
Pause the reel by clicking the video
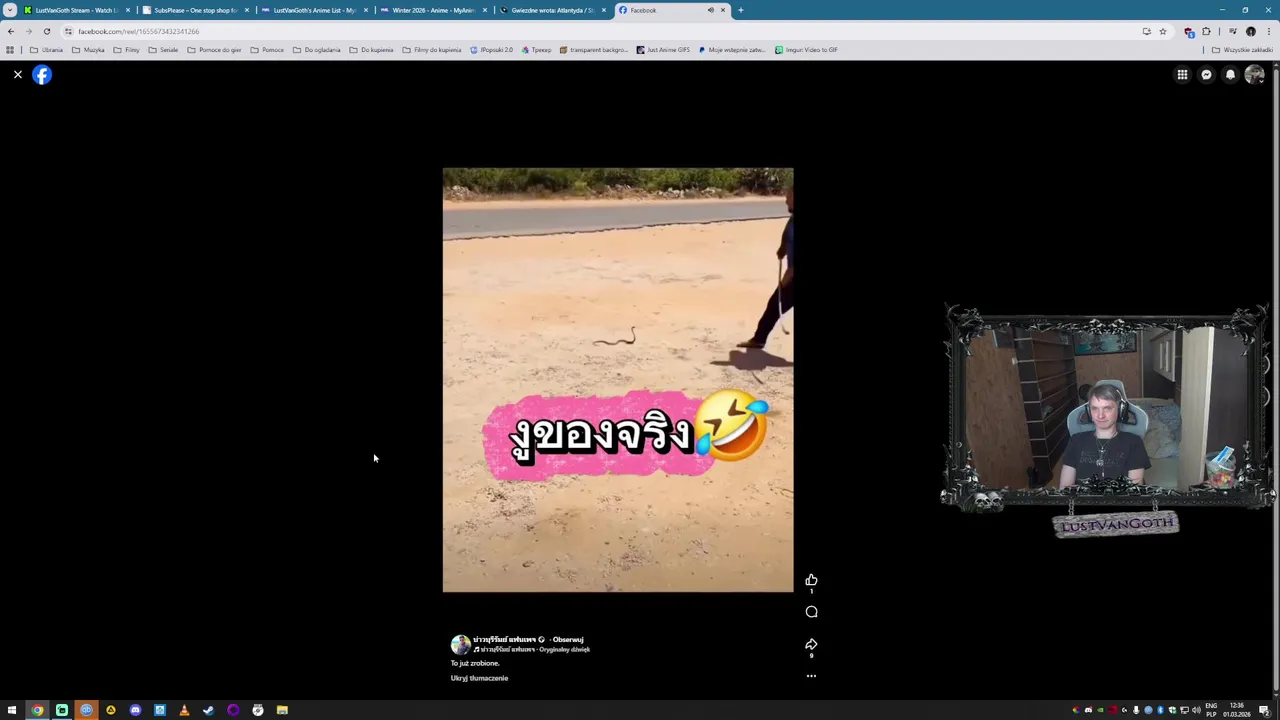tap(618, 380)
